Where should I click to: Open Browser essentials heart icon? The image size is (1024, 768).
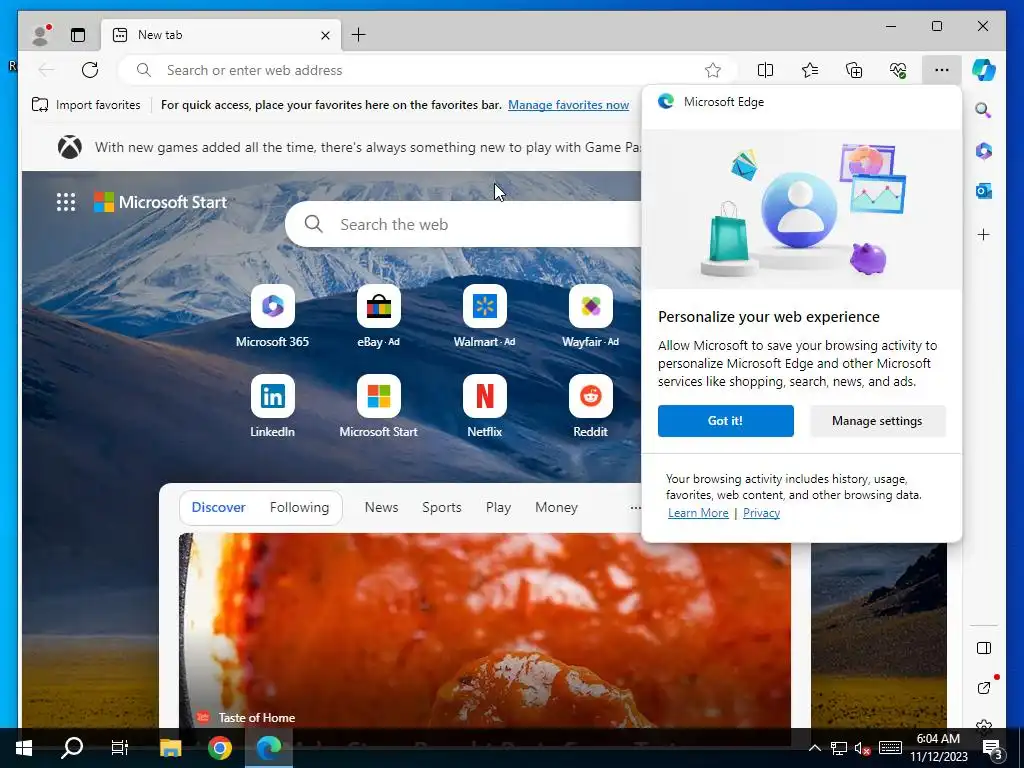898,70
